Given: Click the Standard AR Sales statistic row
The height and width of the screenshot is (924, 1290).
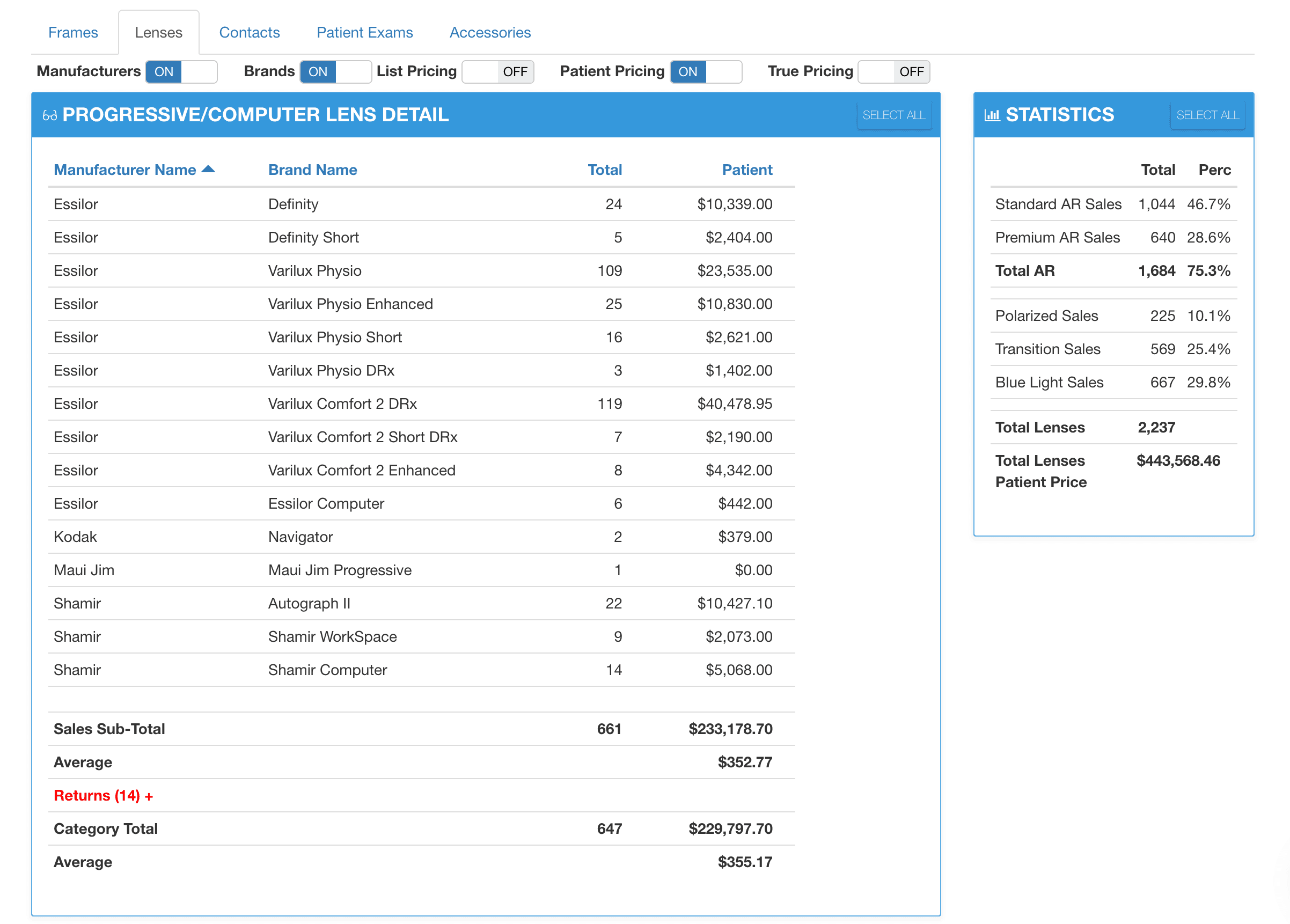Looking at the screenshot, I should point(1113,204).
